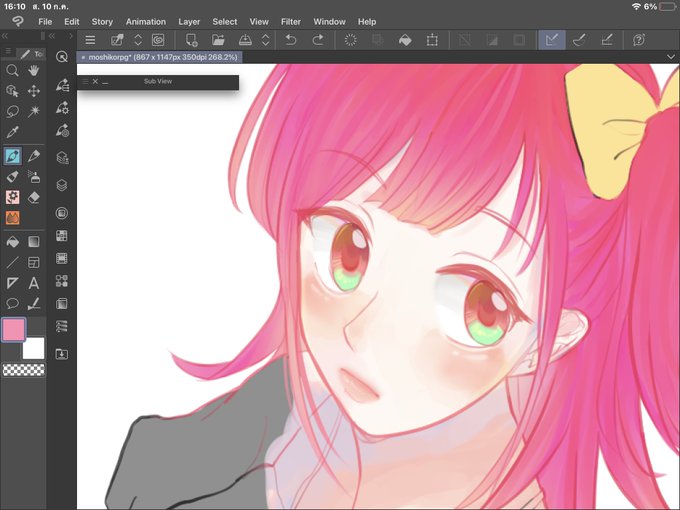Open the Story menu

pyautogui.click(x=102, y=22)
